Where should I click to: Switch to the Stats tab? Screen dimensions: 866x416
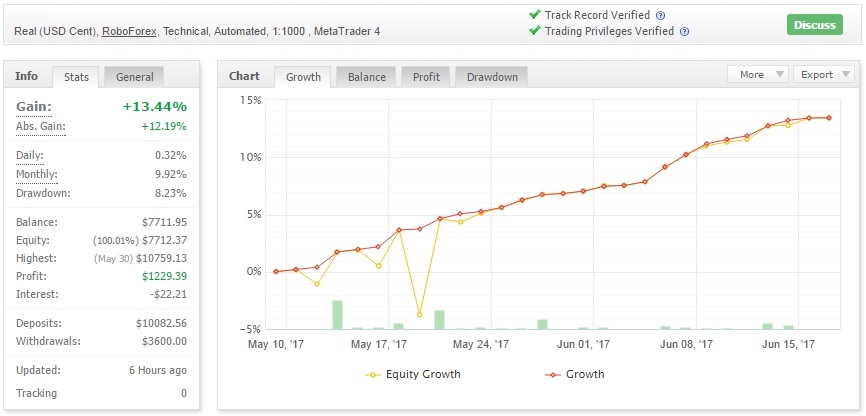pyautogui.click(x=76, y=77)
